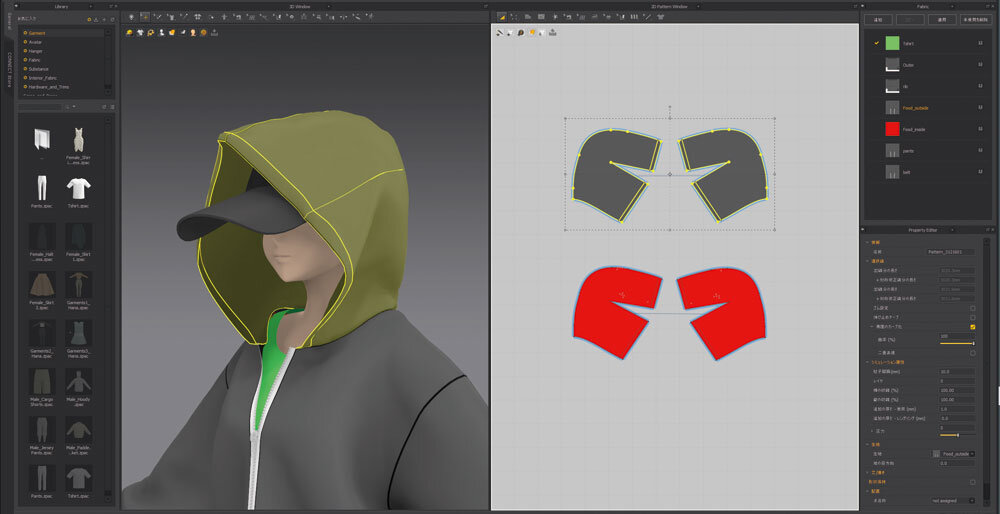1000x514 pixels.
Task: Click the first tool in the 2D Pattern toolbar
Action: pyautogui.click(x=501, y=17)
